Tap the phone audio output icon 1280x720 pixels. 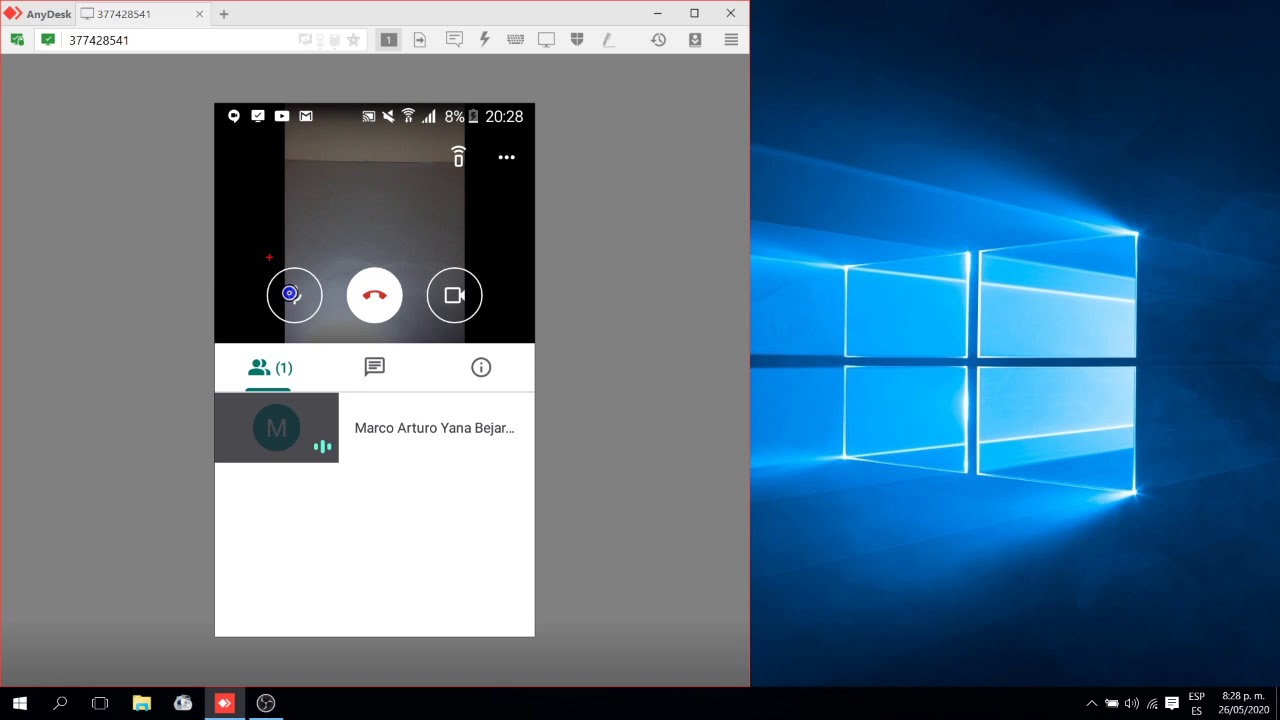(x=458, y=156)
